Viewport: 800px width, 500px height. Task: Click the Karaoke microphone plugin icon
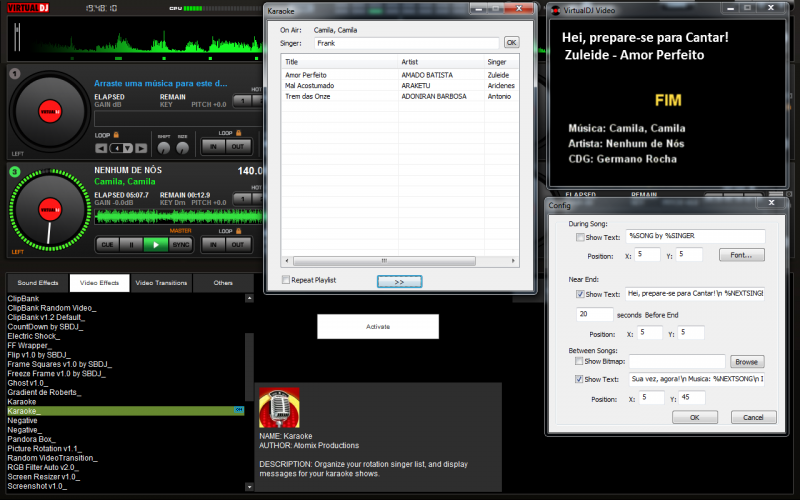(279, 408)
